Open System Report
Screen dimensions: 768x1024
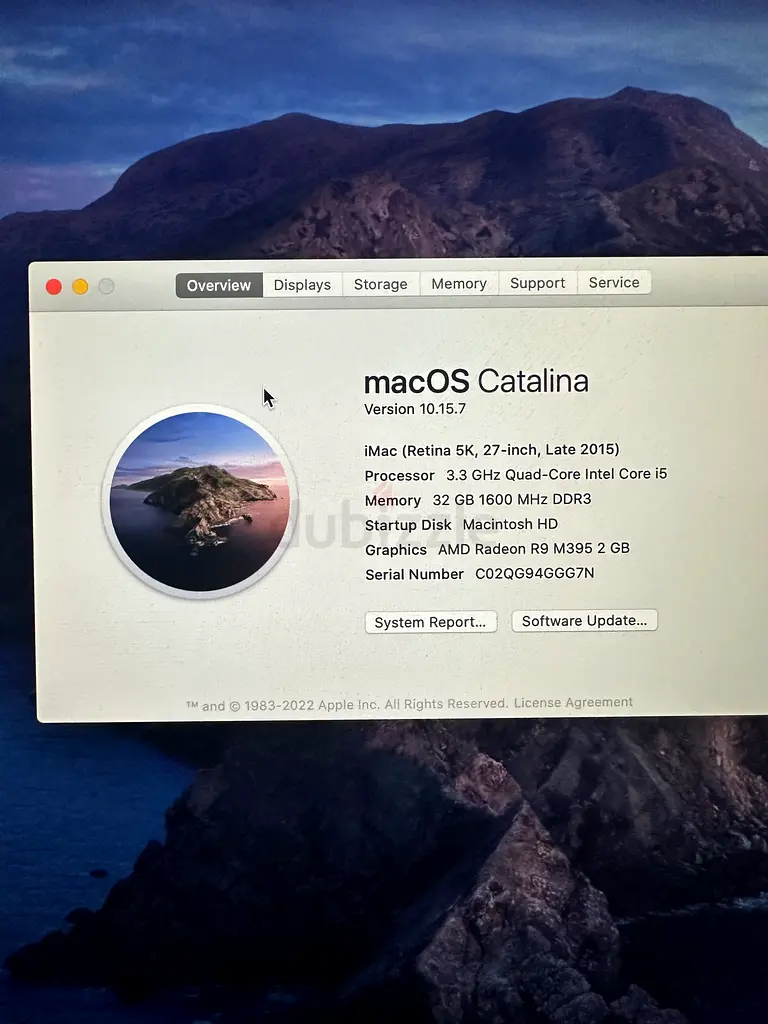point(430,622)
